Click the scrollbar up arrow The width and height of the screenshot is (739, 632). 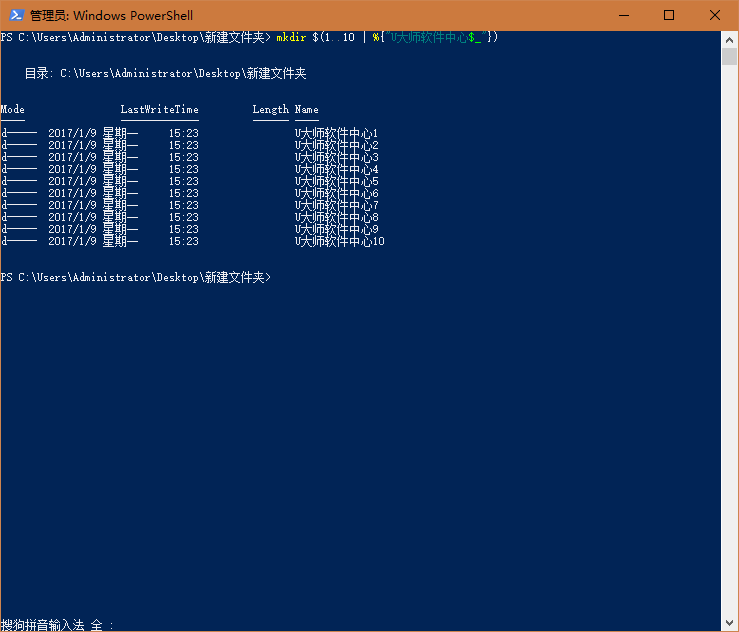[730, 38]
